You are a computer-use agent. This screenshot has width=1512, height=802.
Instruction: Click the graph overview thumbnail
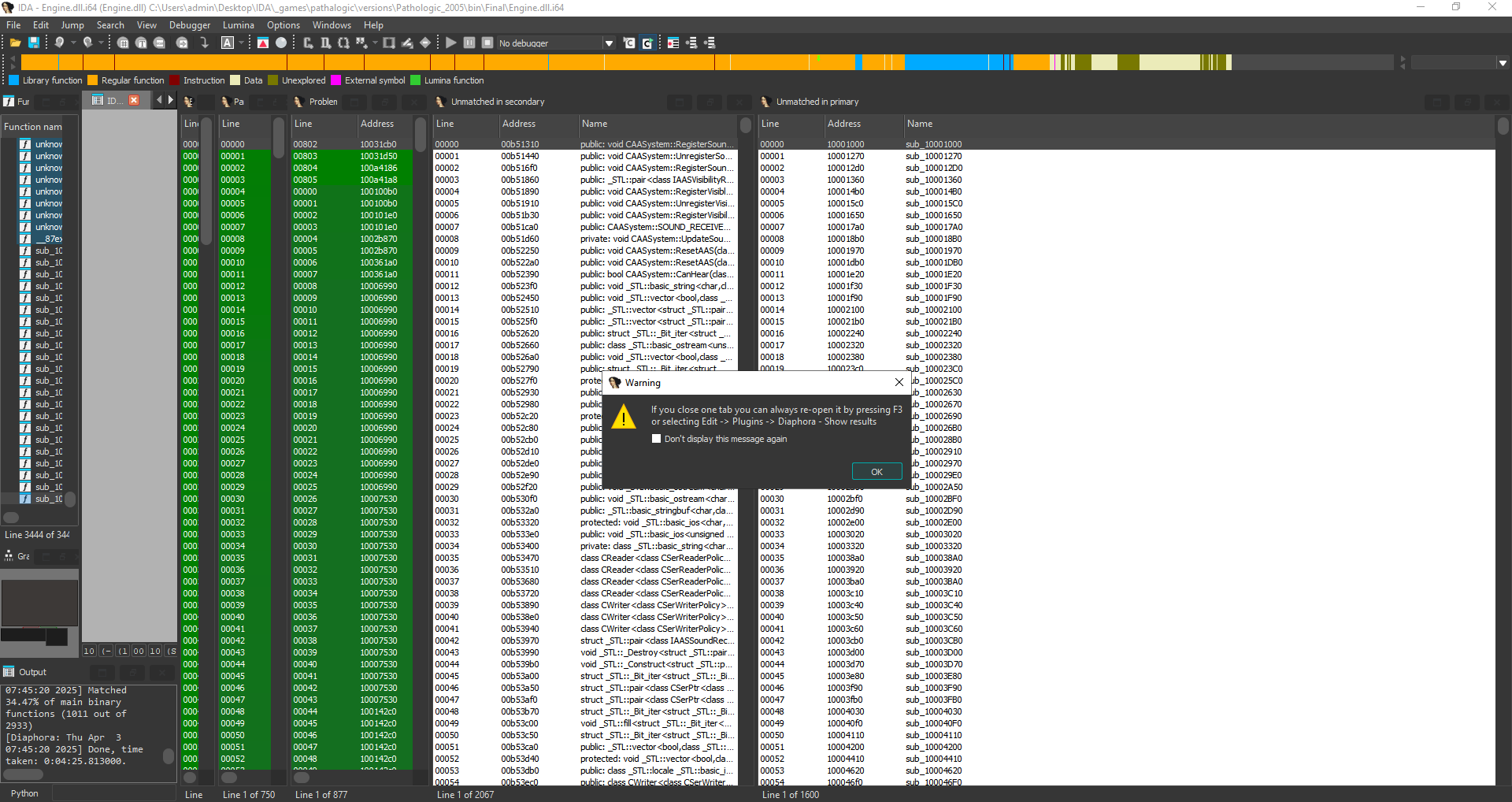pos(39,603)
